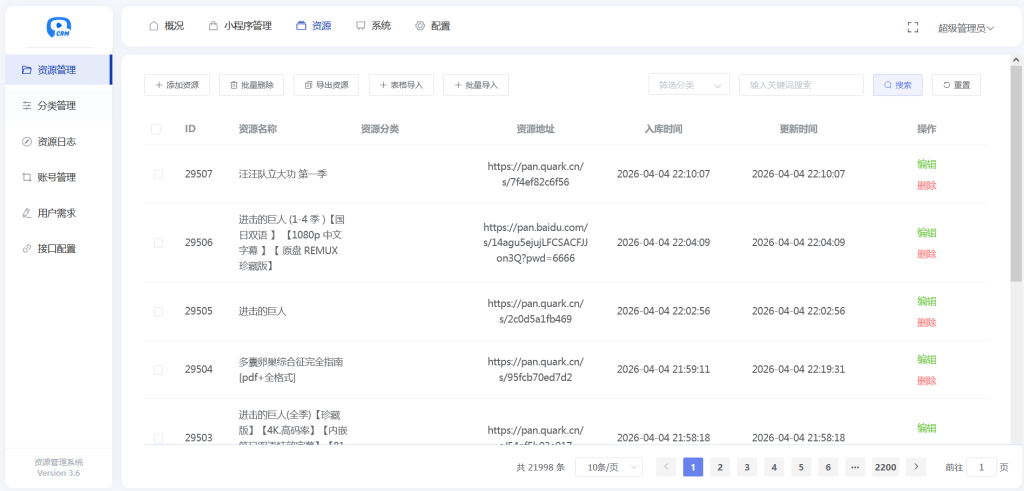
Task: Select the 资源 top navigation tab
Action: 313,26
